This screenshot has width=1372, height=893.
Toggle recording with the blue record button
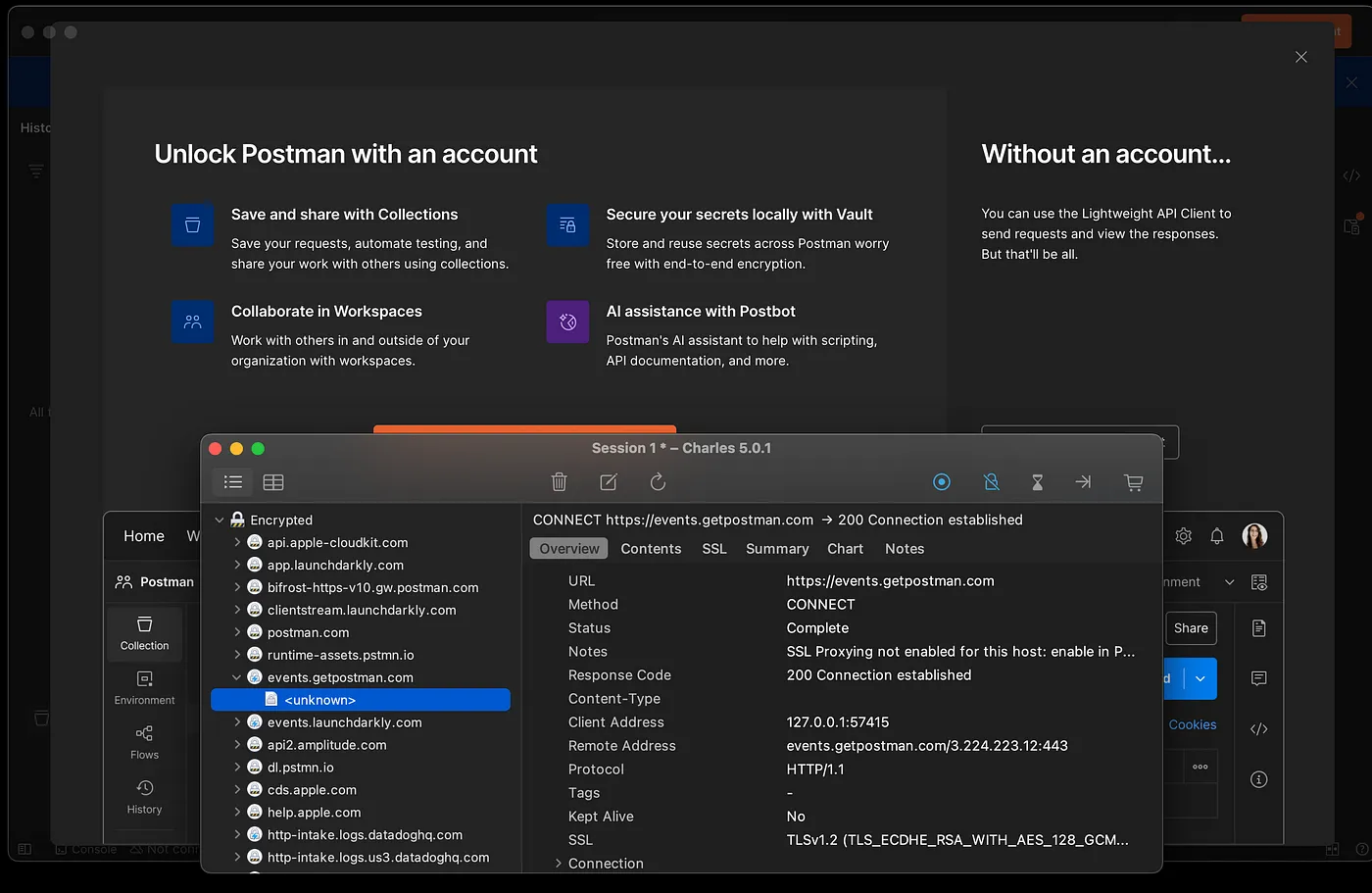[x=942, y=482]
